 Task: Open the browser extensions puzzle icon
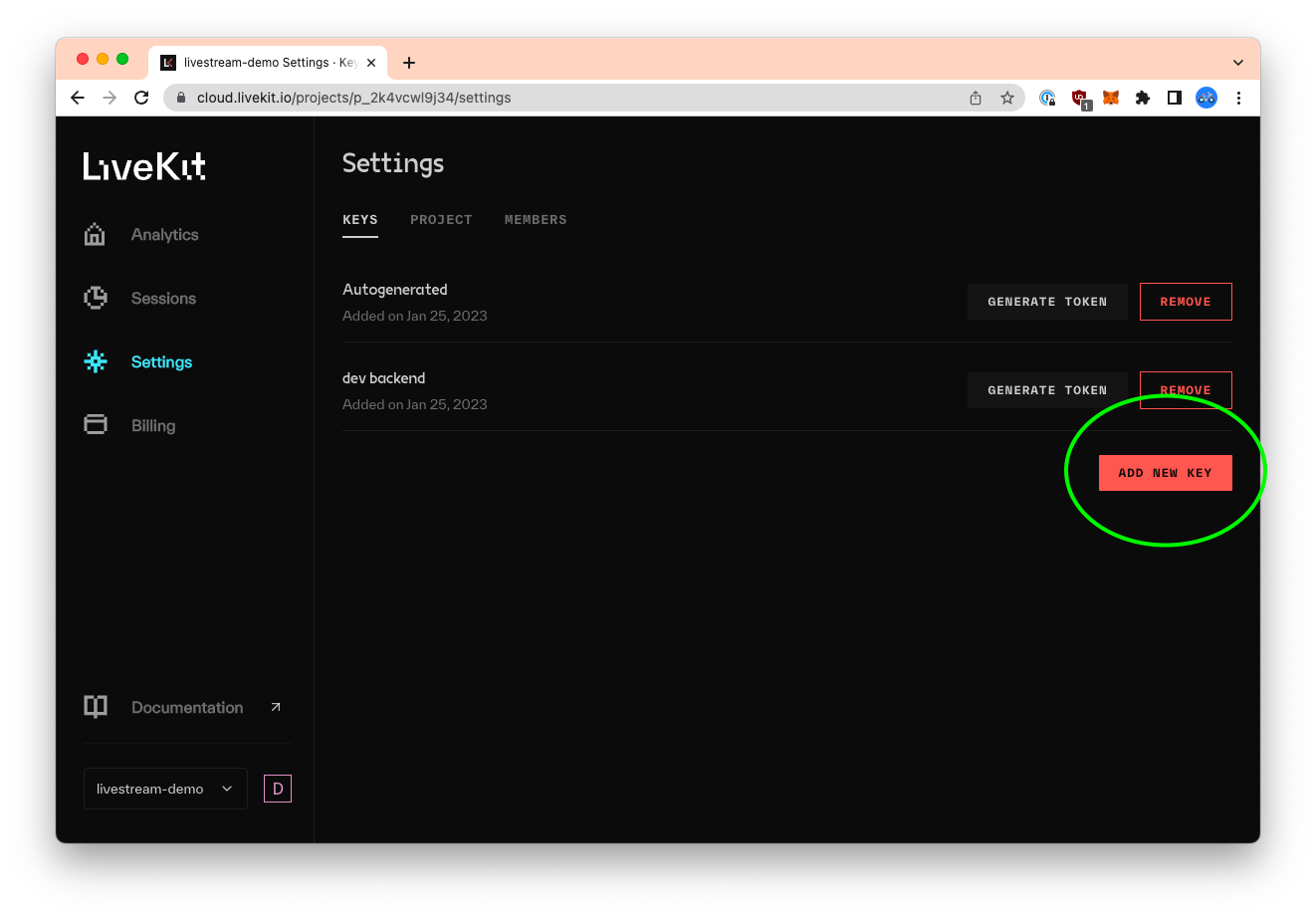(x=1143, y=98)
